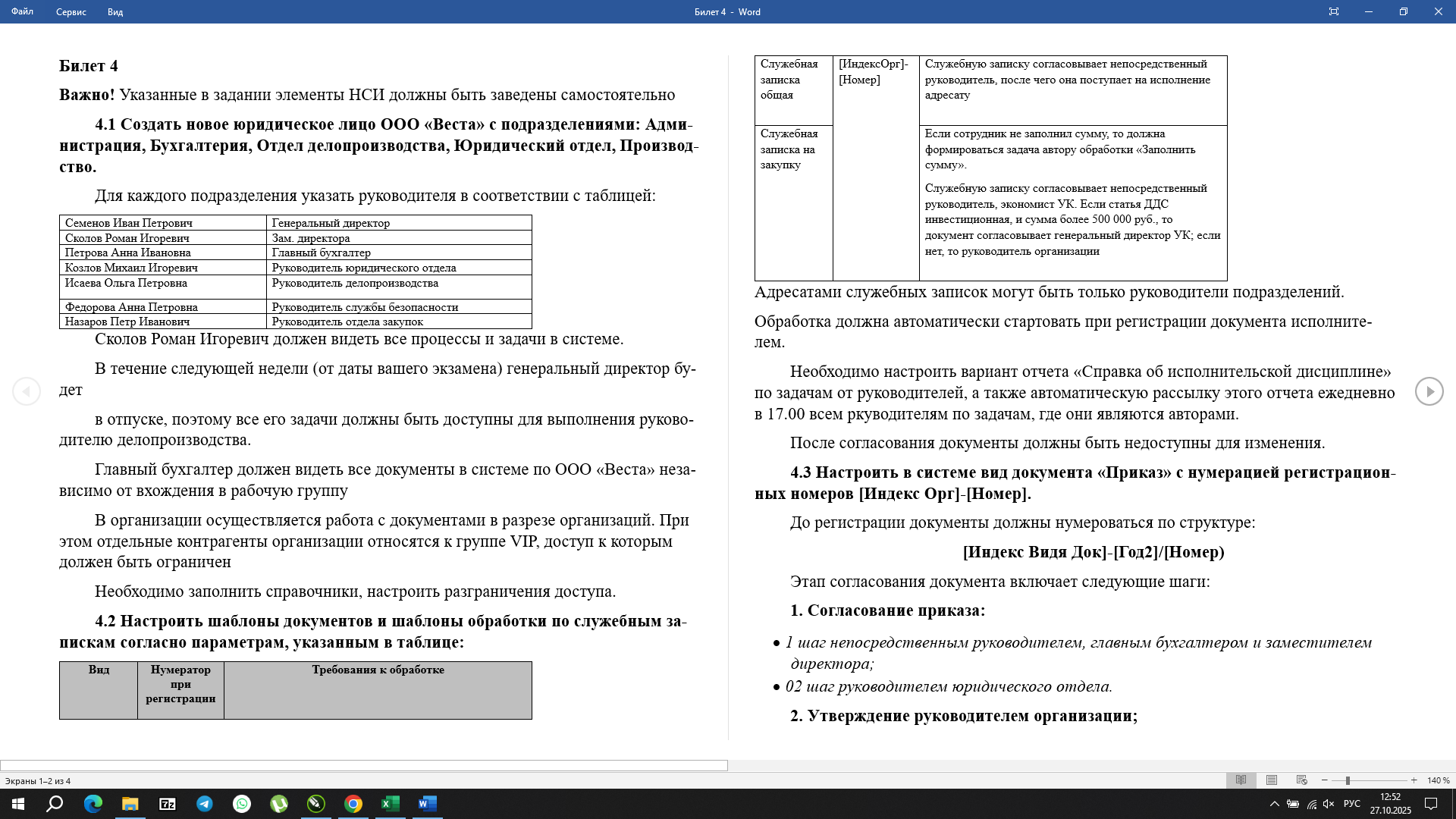Unmute the system speaker
Screen dimensions: 1456x819
click(1328, 805)
